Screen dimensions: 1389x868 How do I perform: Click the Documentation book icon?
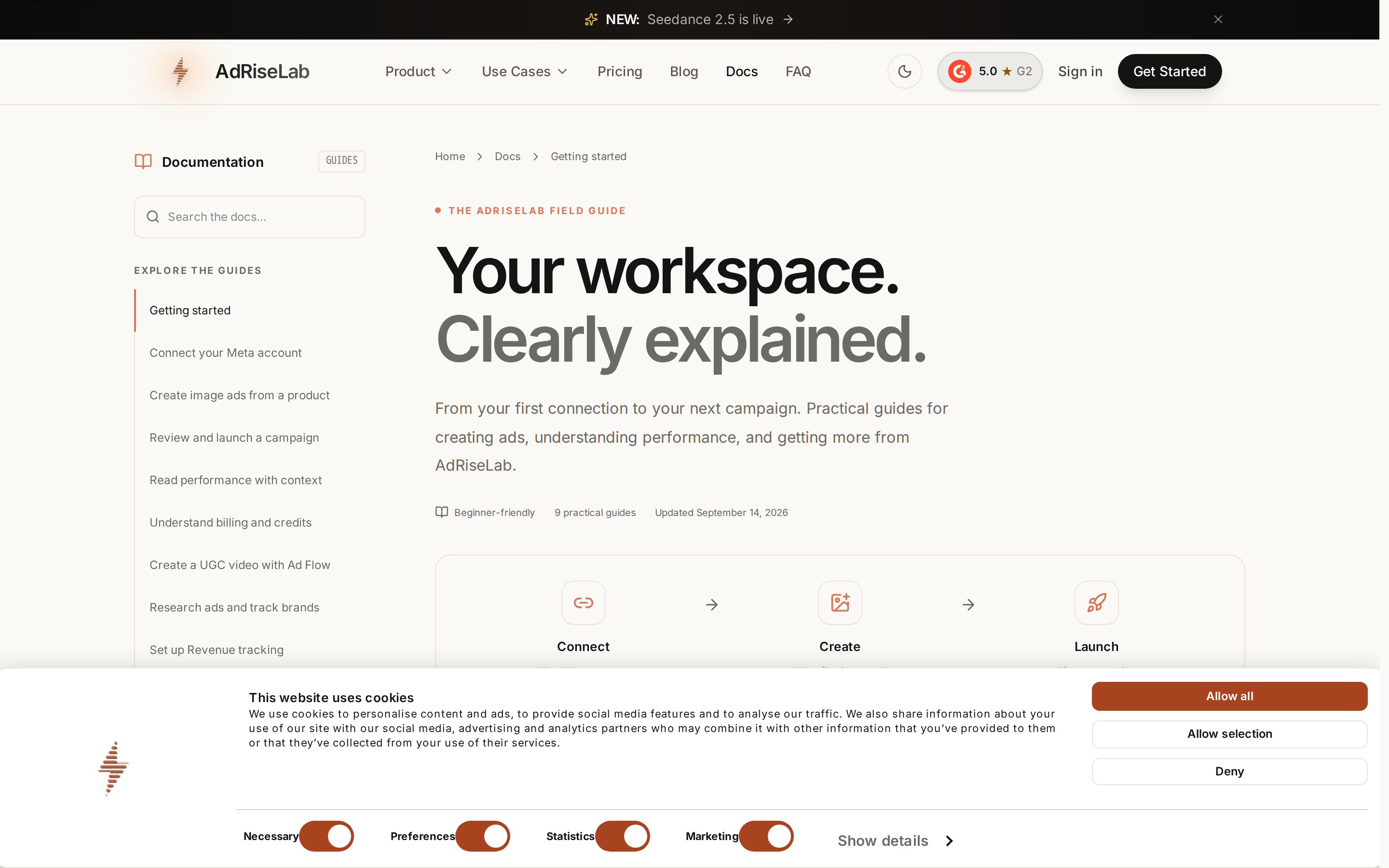coord(143,162)
